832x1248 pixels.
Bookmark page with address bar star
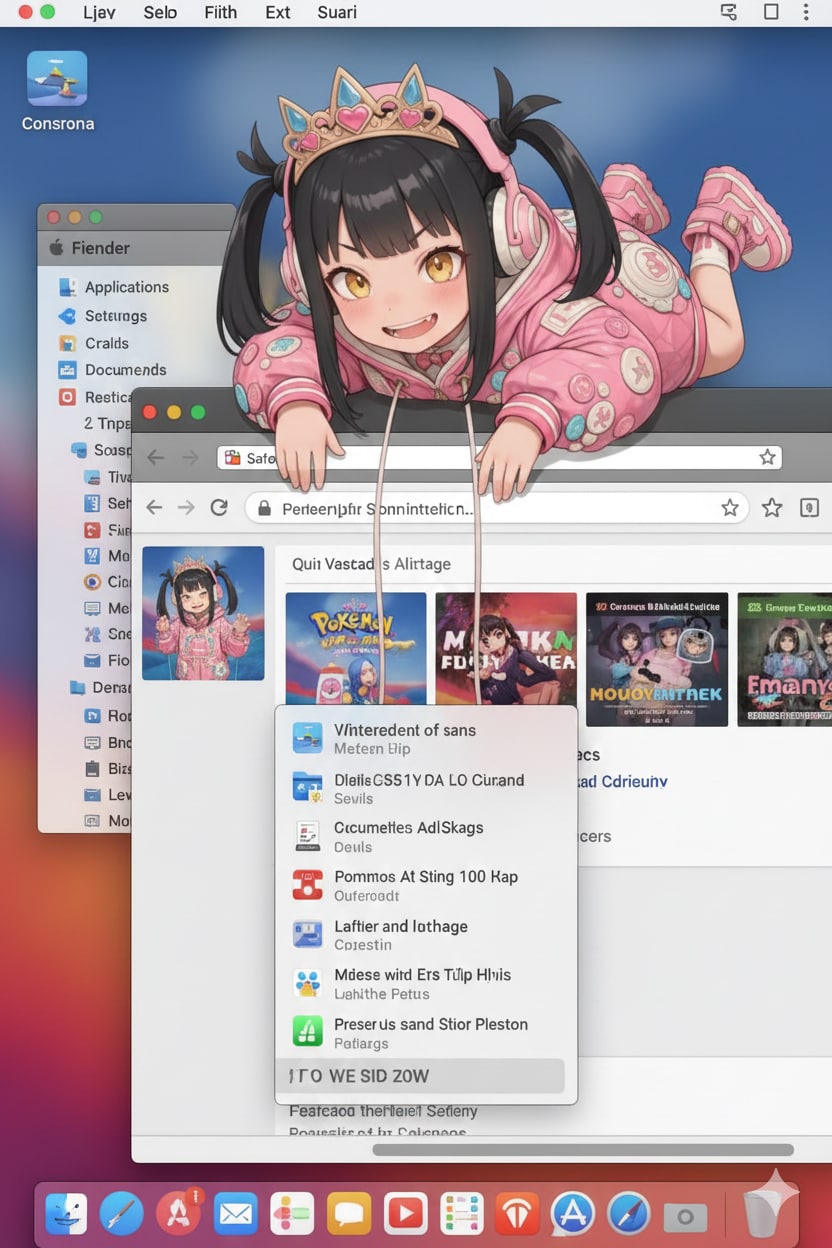[x=730, y=508]
